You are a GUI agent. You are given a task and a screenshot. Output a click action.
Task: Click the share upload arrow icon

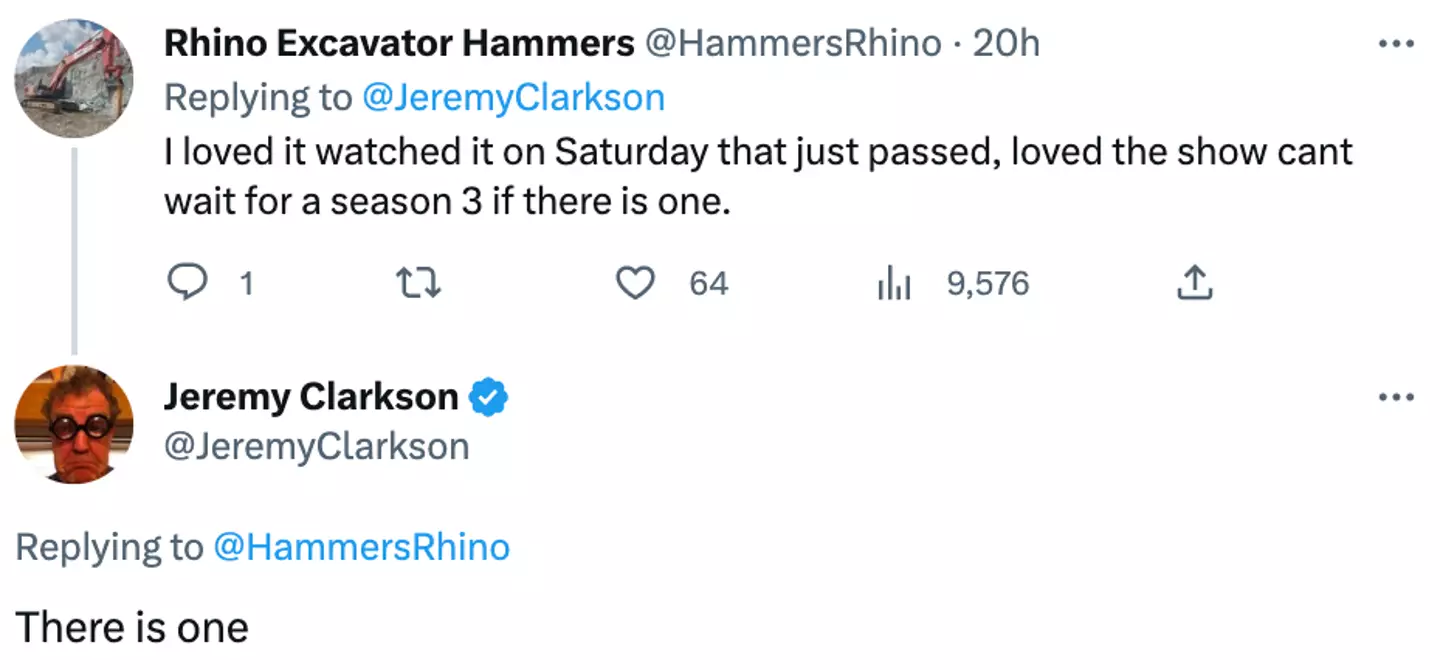[x=1195, y=285]
